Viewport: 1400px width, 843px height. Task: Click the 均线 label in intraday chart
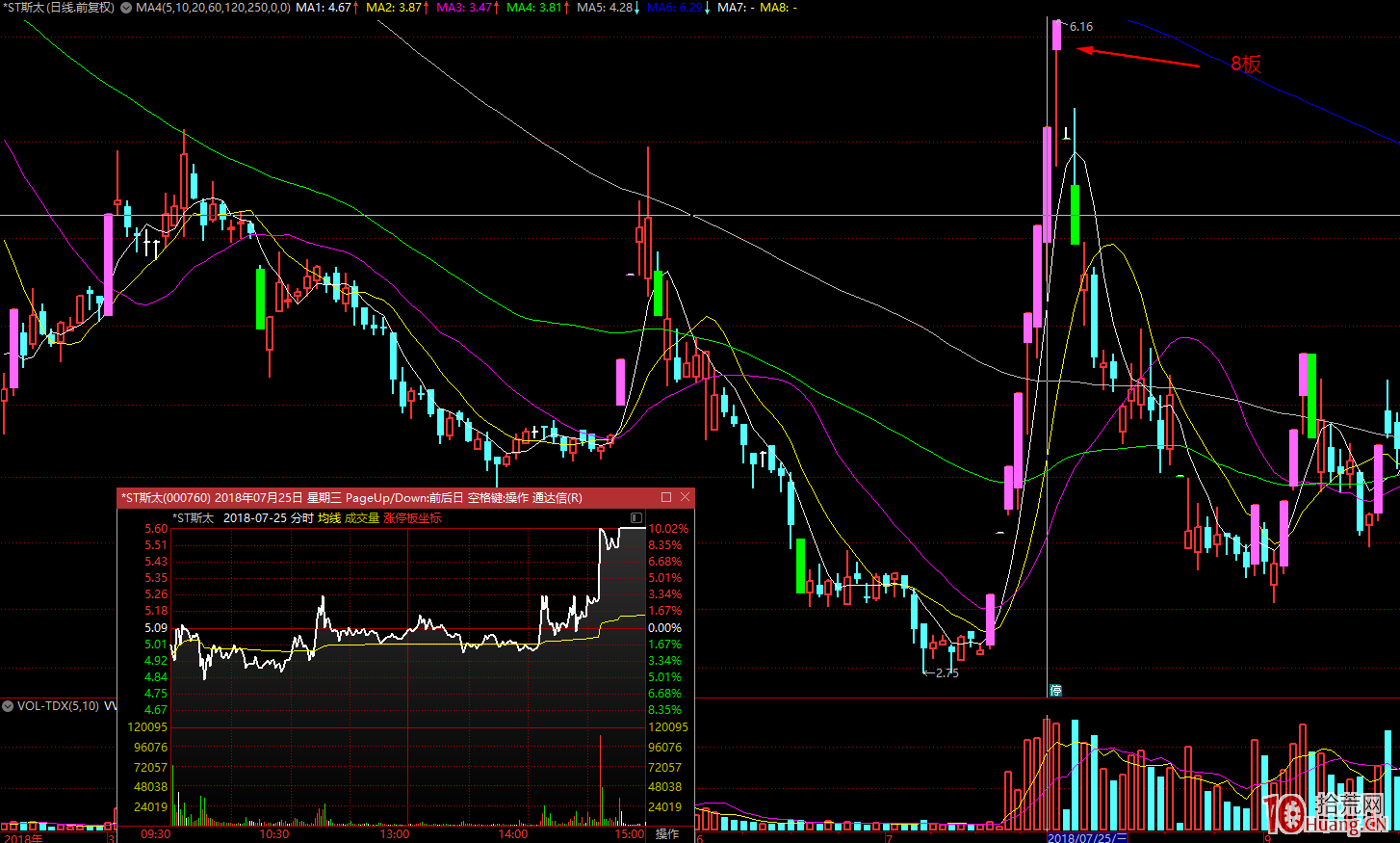point(329,518)
